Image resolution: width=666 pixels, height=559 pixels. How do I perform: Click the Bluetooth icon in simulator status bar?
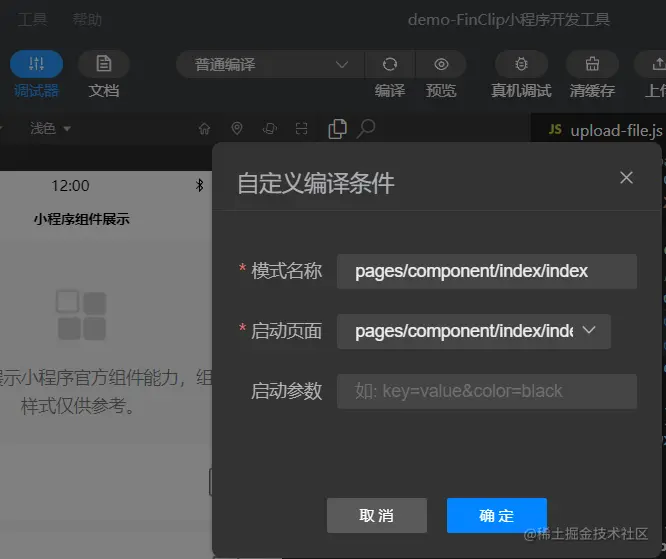point(199,185)
